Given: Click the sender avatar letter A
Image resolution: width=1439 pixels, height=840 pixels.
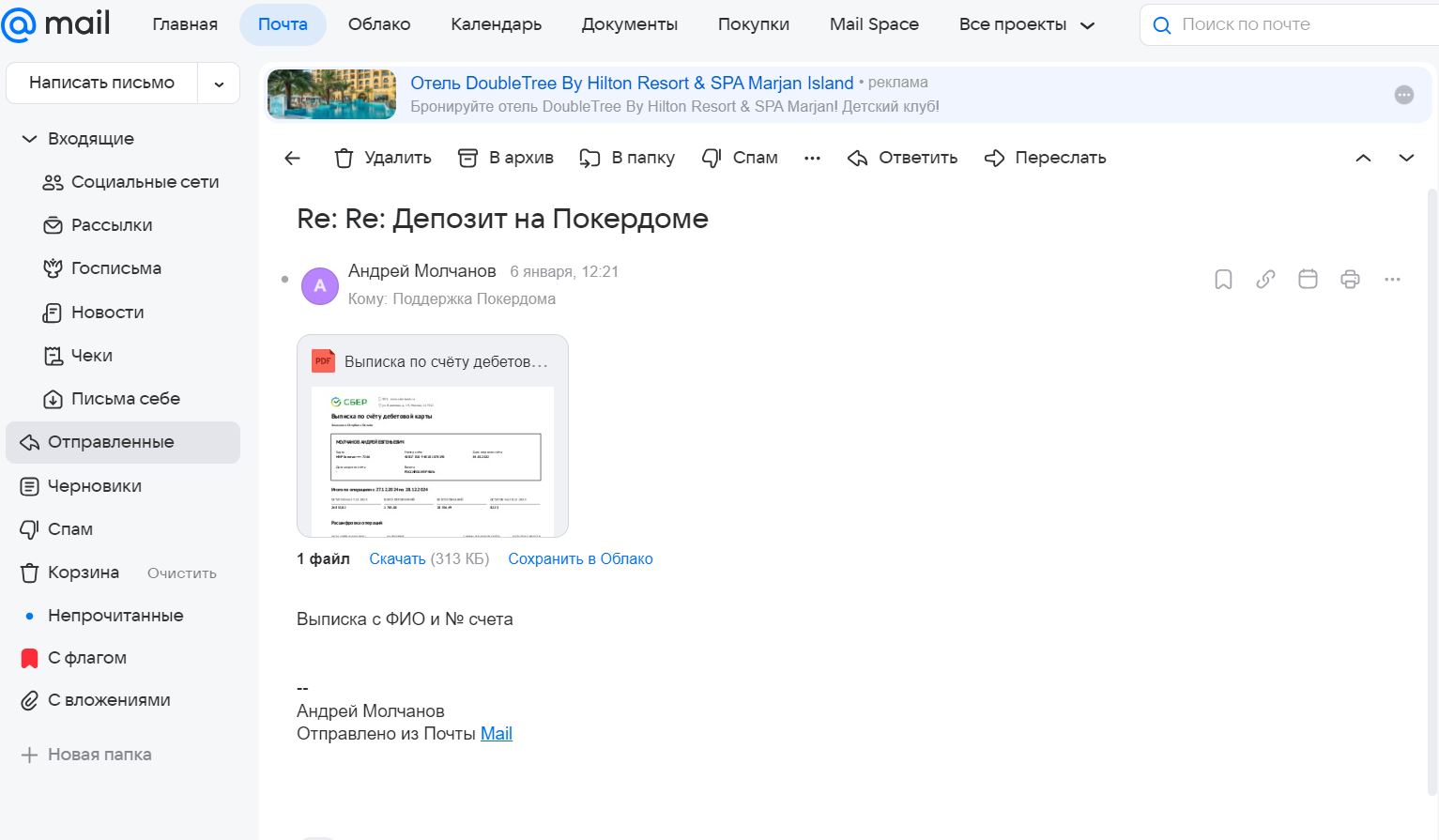Looking at the screenshot, I should (x=319, y=286).
